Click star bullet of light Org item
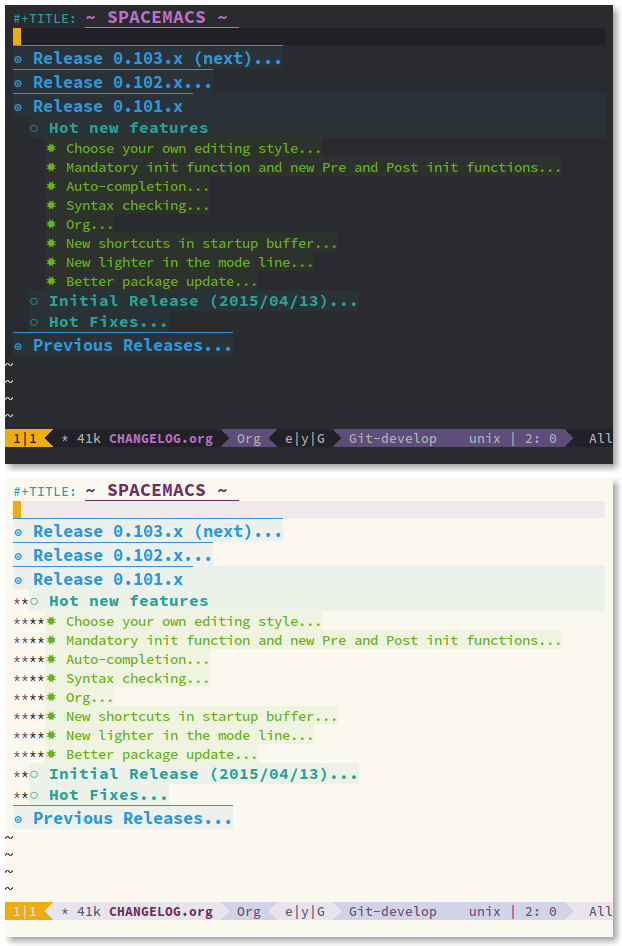622x946 pixels. [51, 697]
